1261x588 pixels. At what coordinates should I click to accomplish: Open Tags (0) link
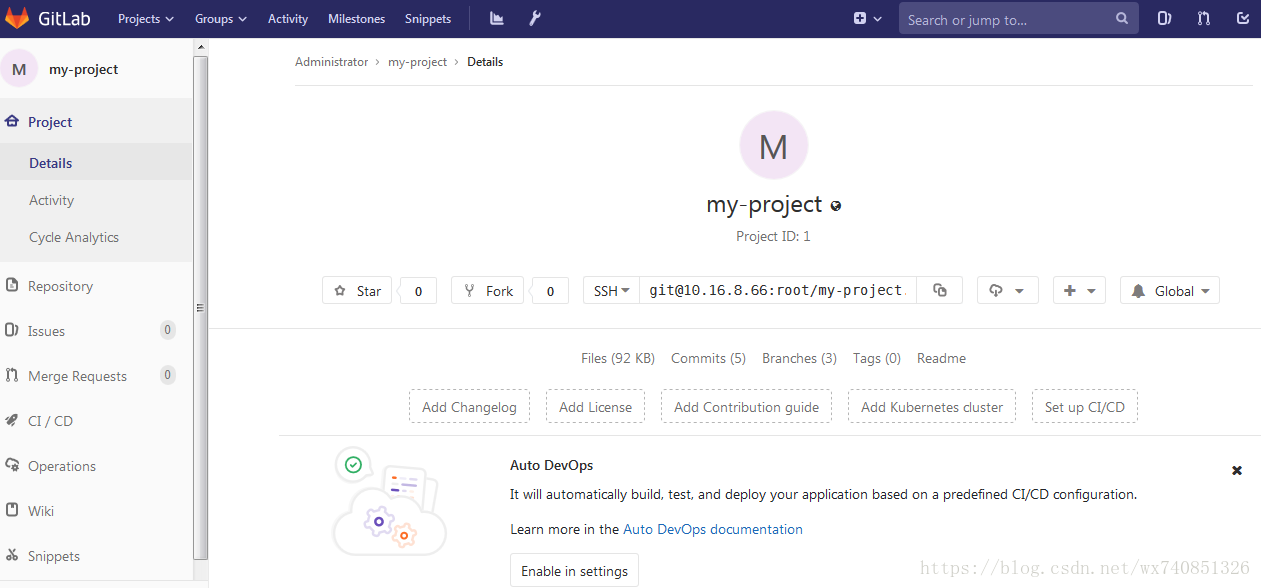tap(877, 358)
